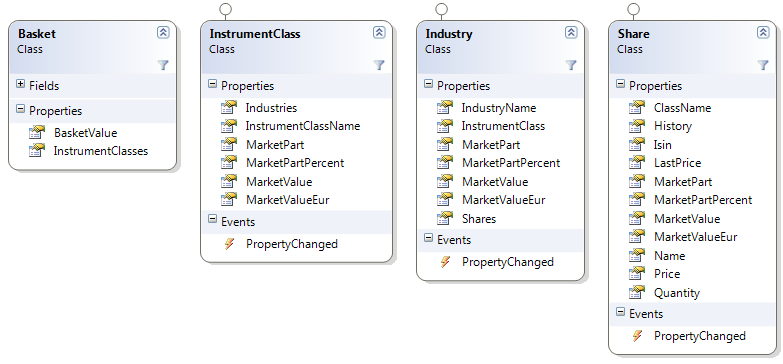Click the lollipop interface circle above Industry
This screenshot has width=783, height=364.
point(441,9)
